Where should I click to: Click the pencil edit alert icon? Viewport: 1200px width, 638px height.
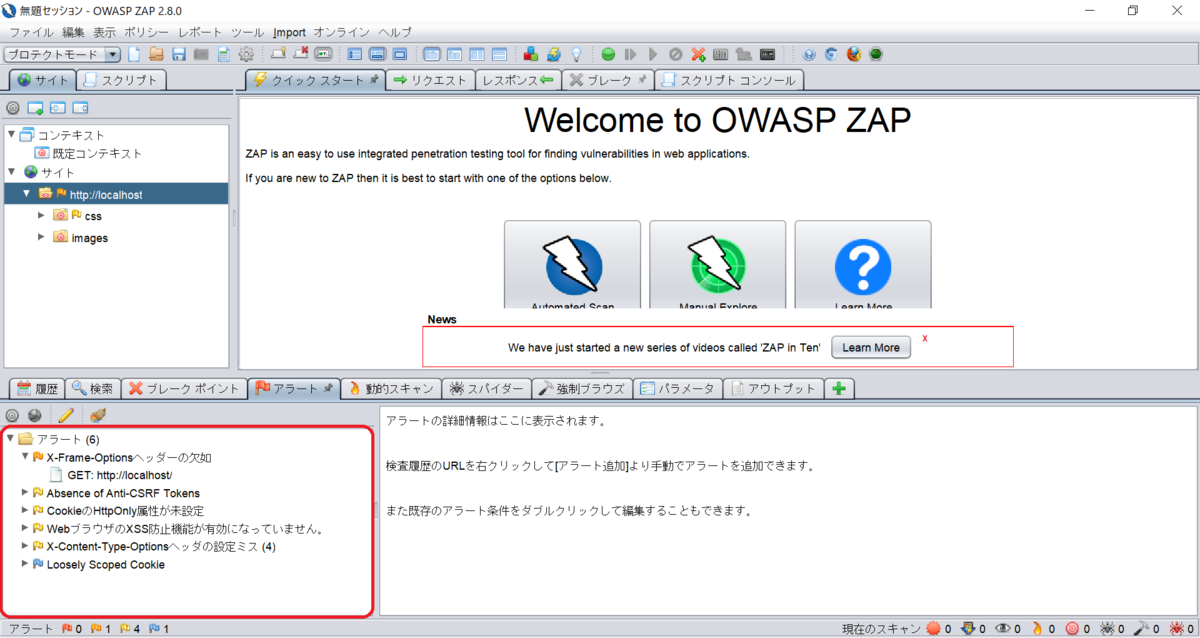click(66, 414)
